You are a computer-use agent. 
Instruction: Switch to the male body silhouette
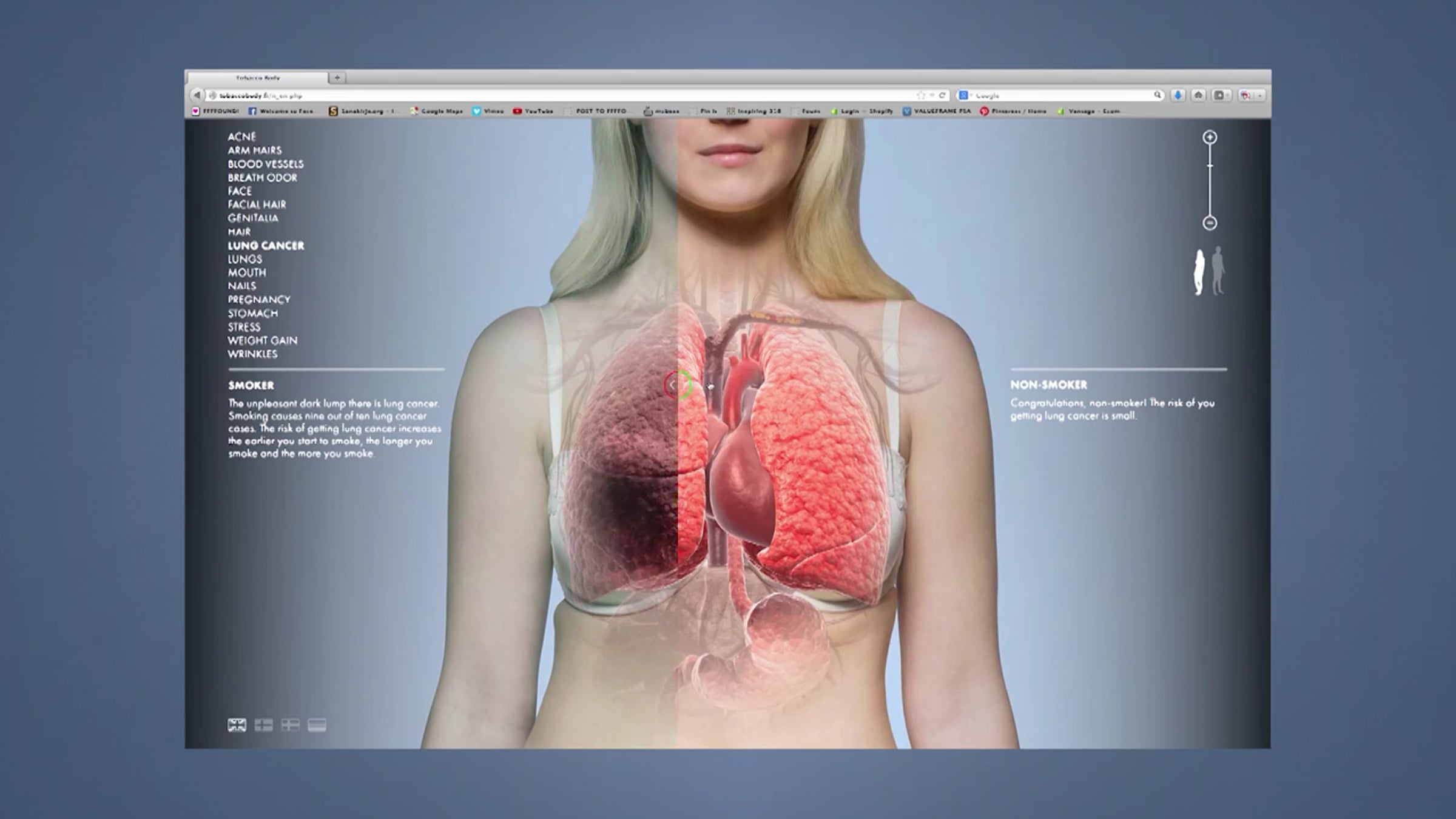1218,271
